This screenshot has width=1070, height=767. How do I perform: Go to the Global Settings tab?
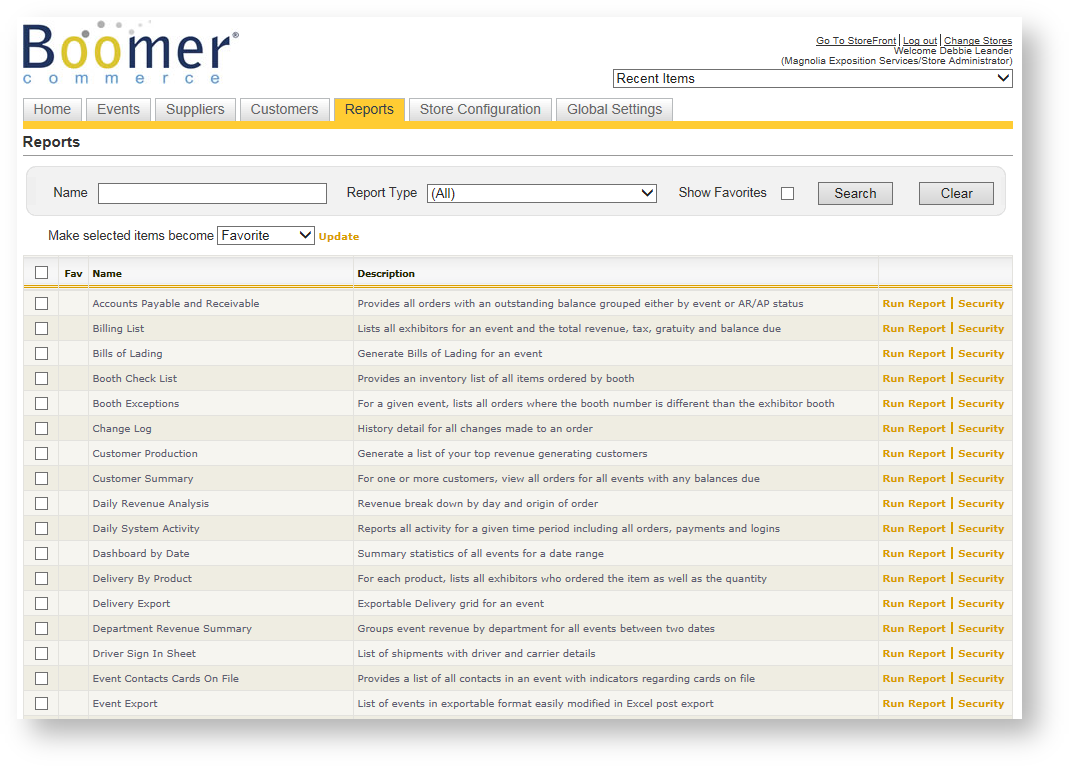[x=614, y=110]
